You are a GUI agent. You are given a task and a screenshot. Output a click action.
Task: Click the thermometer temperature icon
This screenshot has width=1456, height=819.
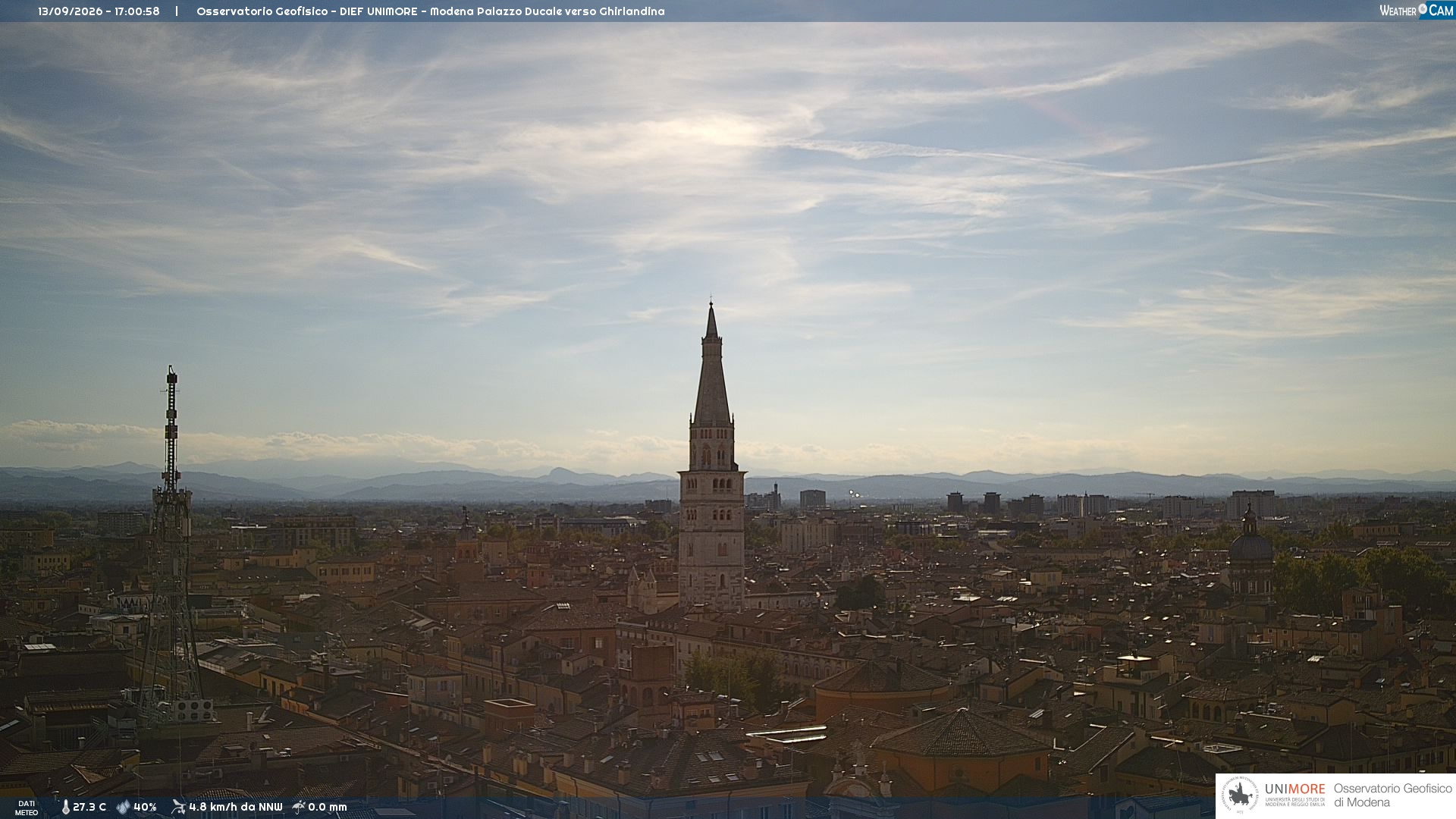point(66,807)
